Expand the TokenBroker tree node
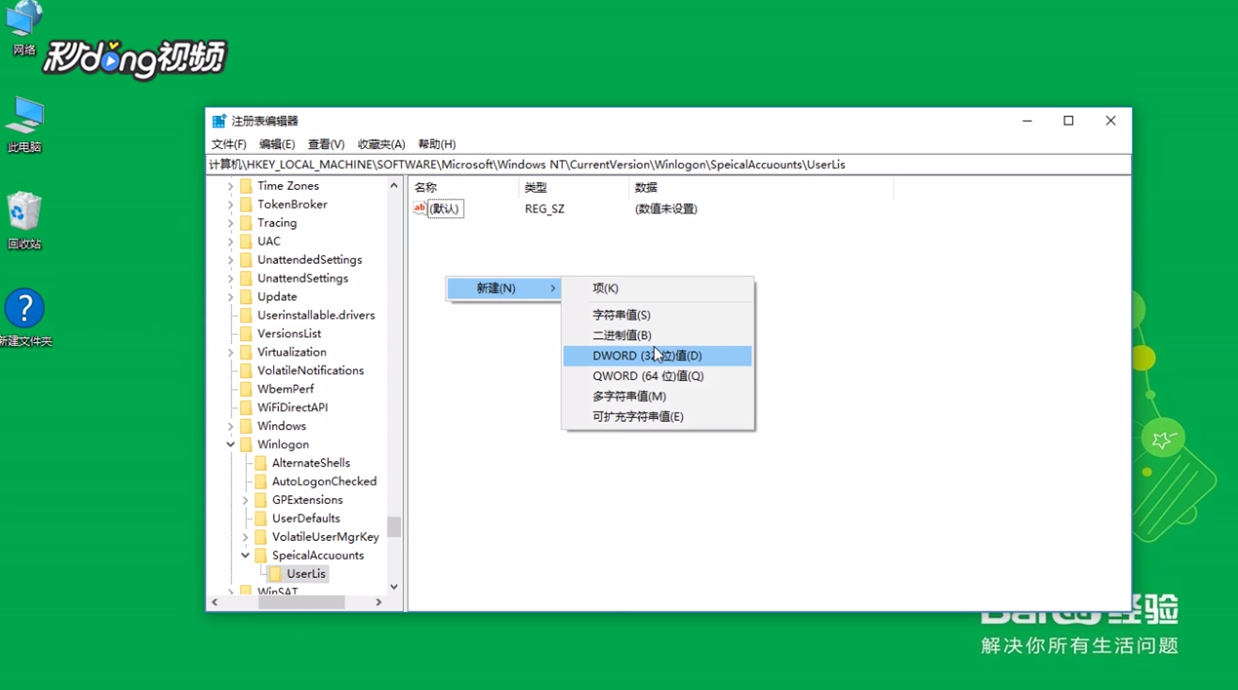This screenshot has height=690, width=1238. [x=231, y=204]
